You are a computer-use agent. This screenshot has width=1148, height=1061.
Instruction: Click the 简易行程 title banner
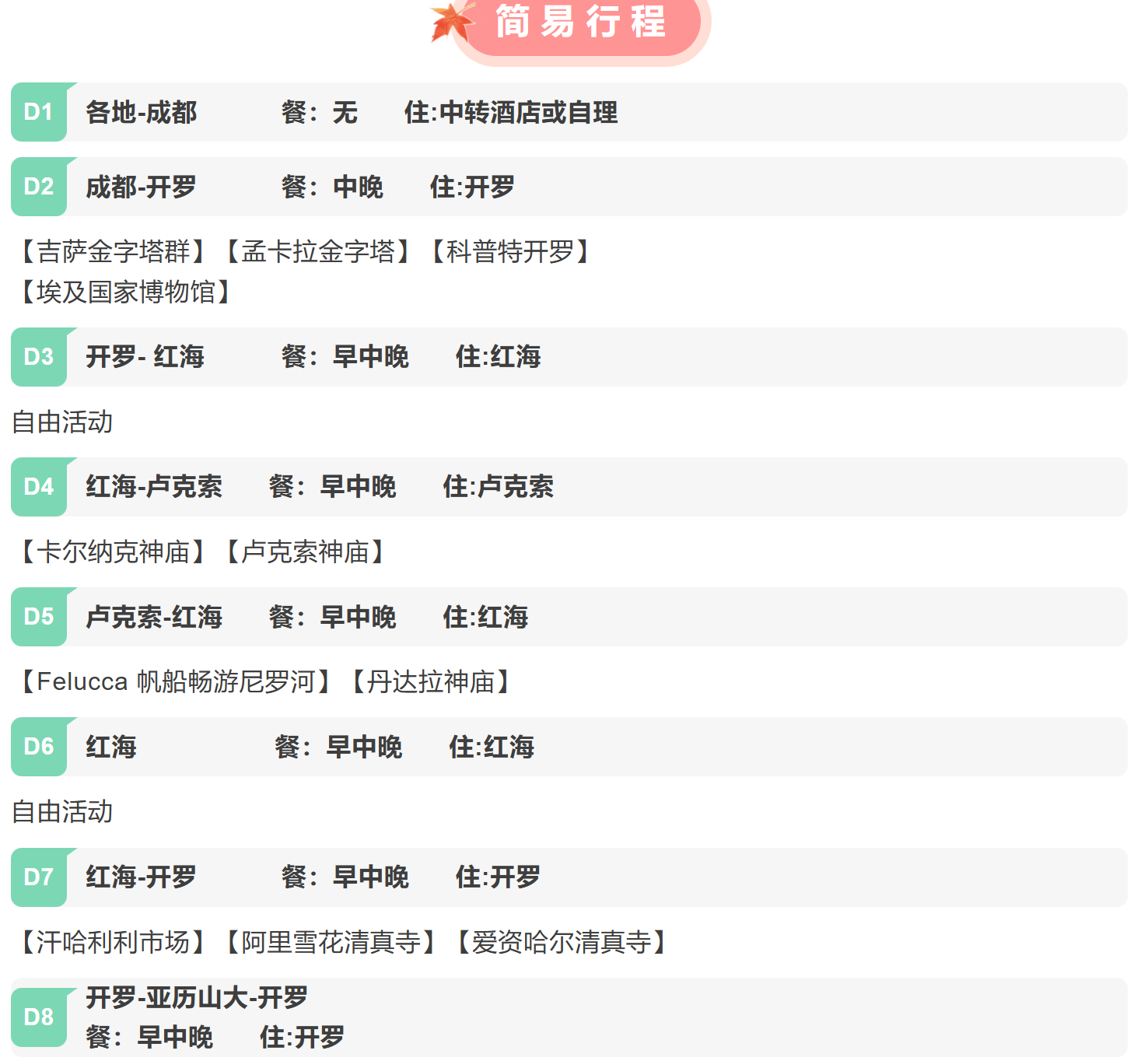coord(581,22)
